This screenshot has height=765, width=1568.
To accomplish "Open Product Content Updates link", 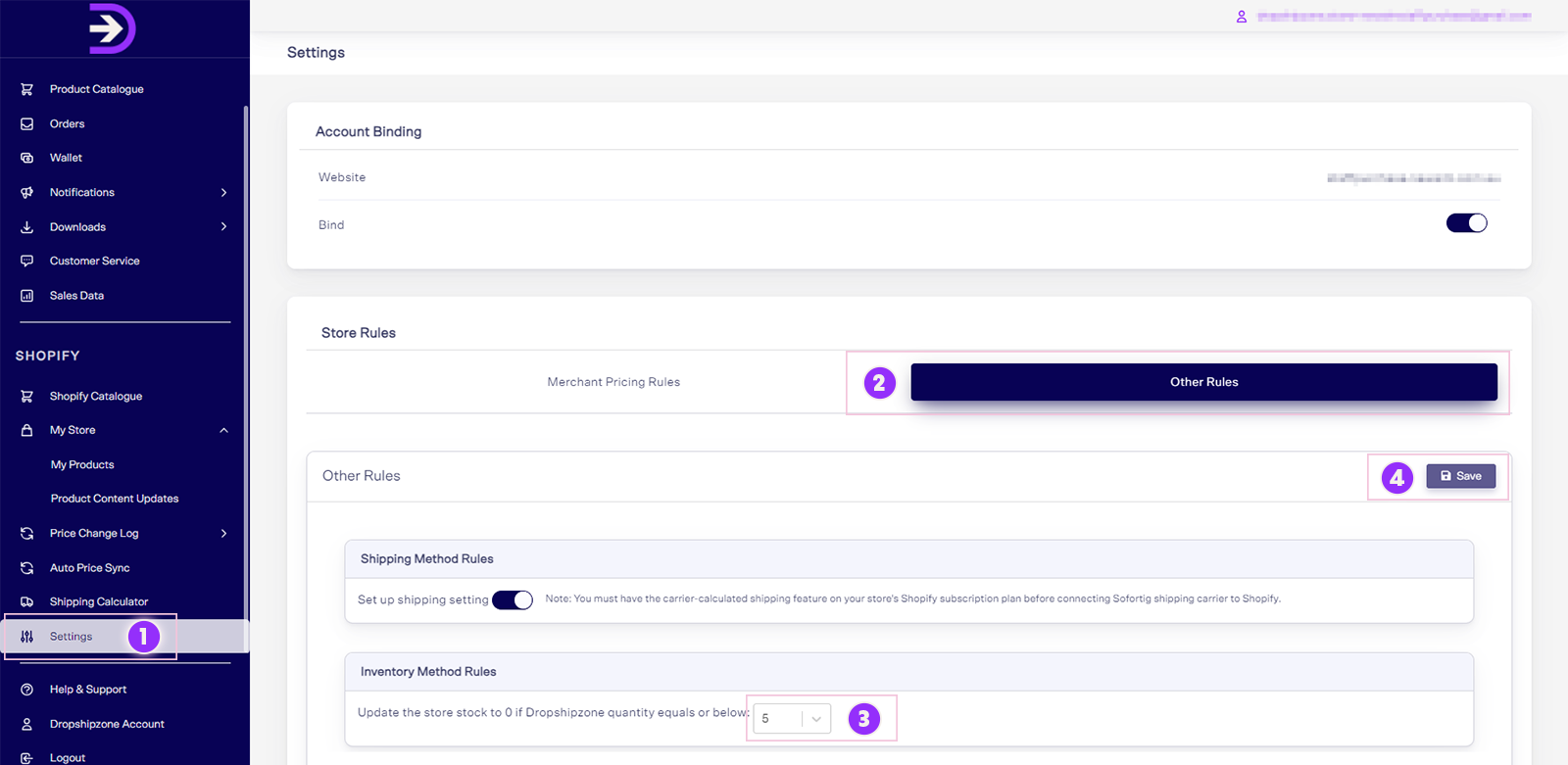I will point(115,499).
